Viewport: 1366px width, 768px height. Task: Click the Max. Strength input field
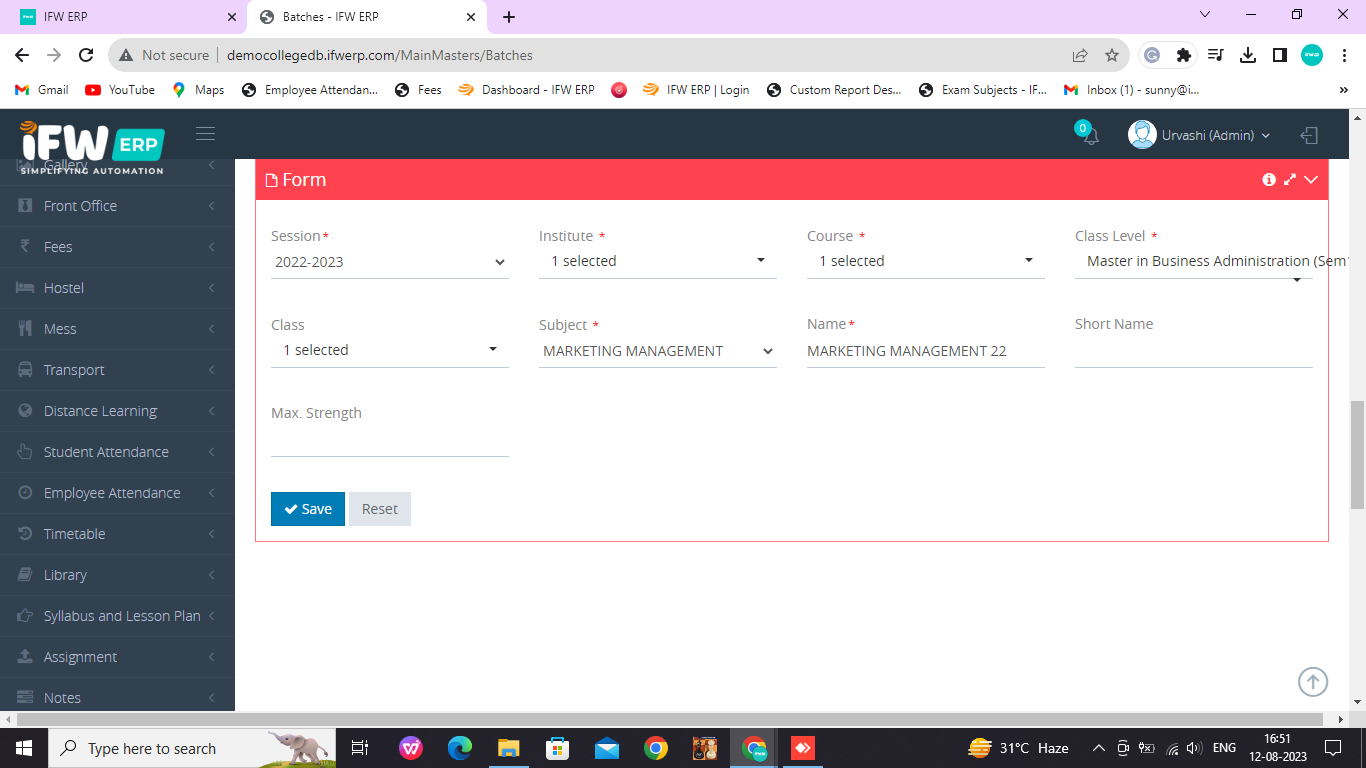coord(390,440)
